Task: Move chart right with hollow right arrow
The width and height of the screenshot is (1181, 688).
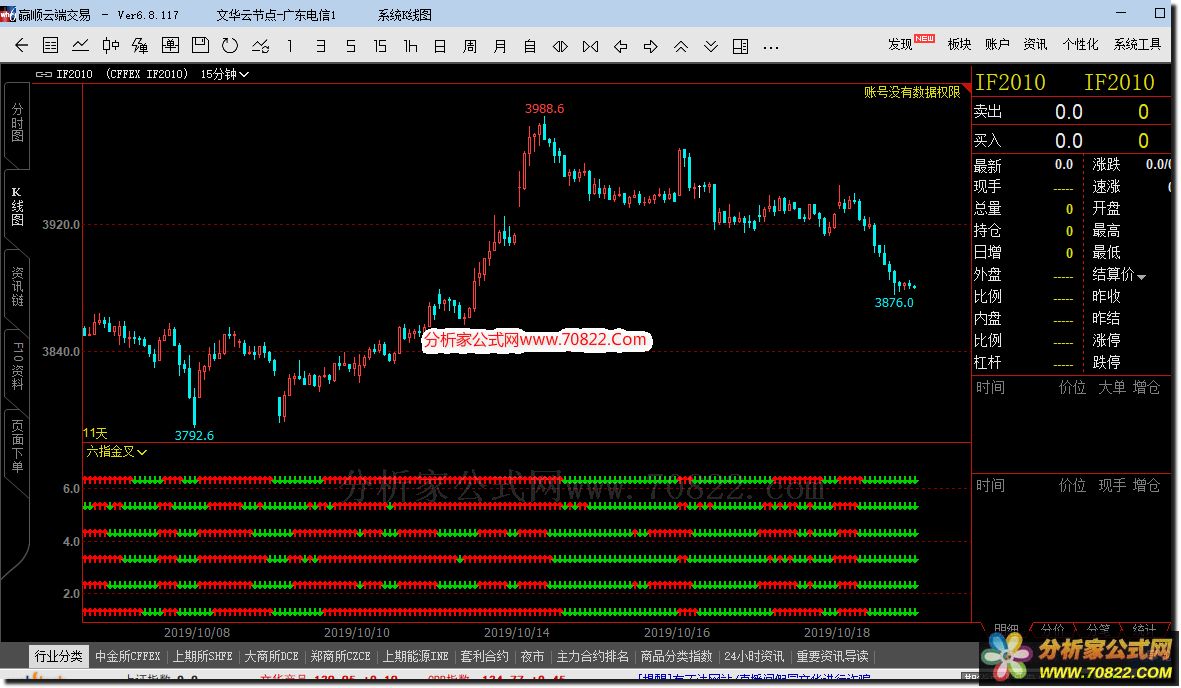Action: click(x=651, y=46)
